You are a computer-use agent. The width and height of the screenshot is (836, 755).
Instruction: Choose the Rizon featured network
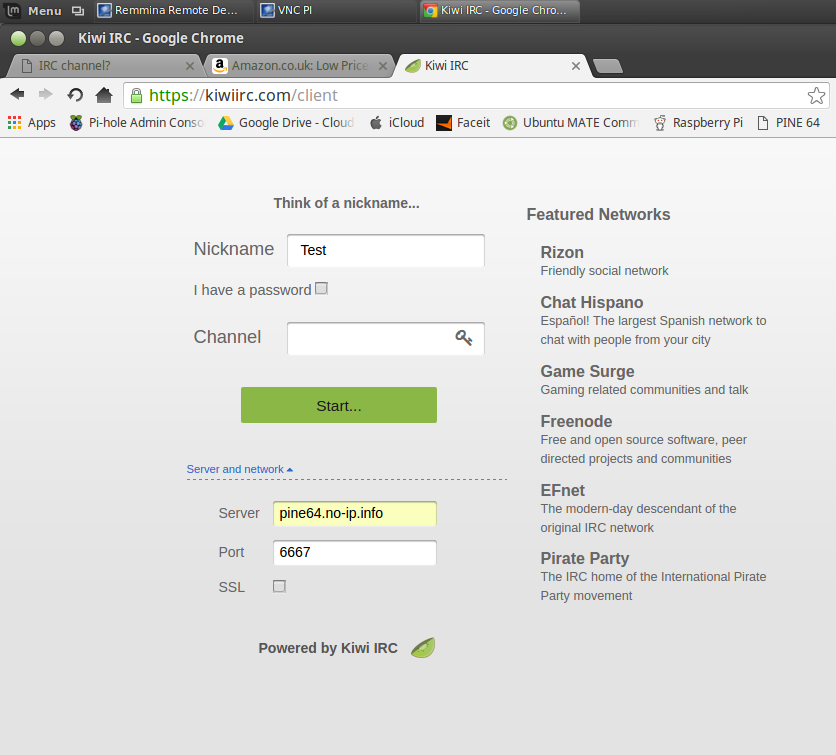point(562,252)
